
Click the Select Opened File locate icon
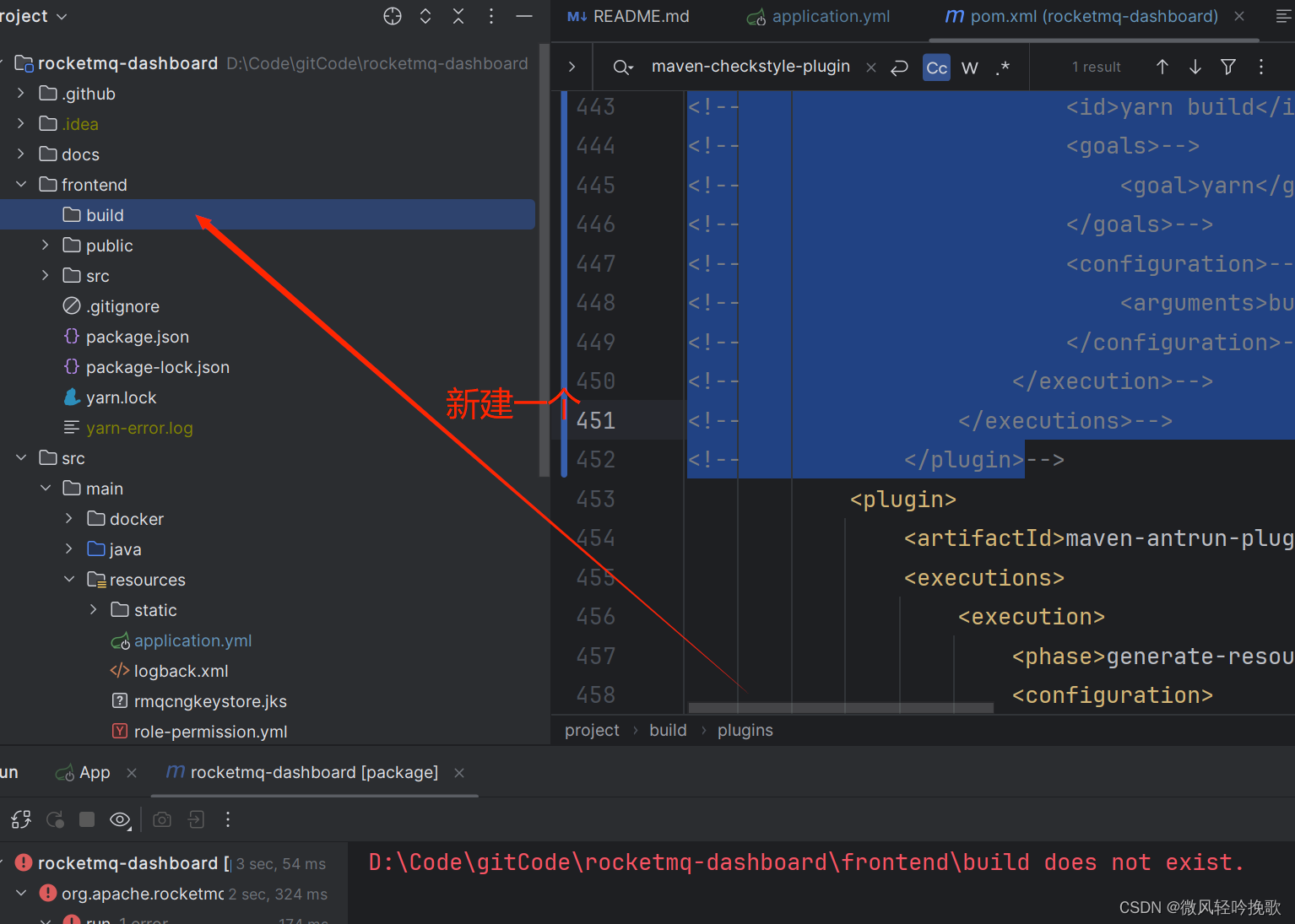point(393,16)
